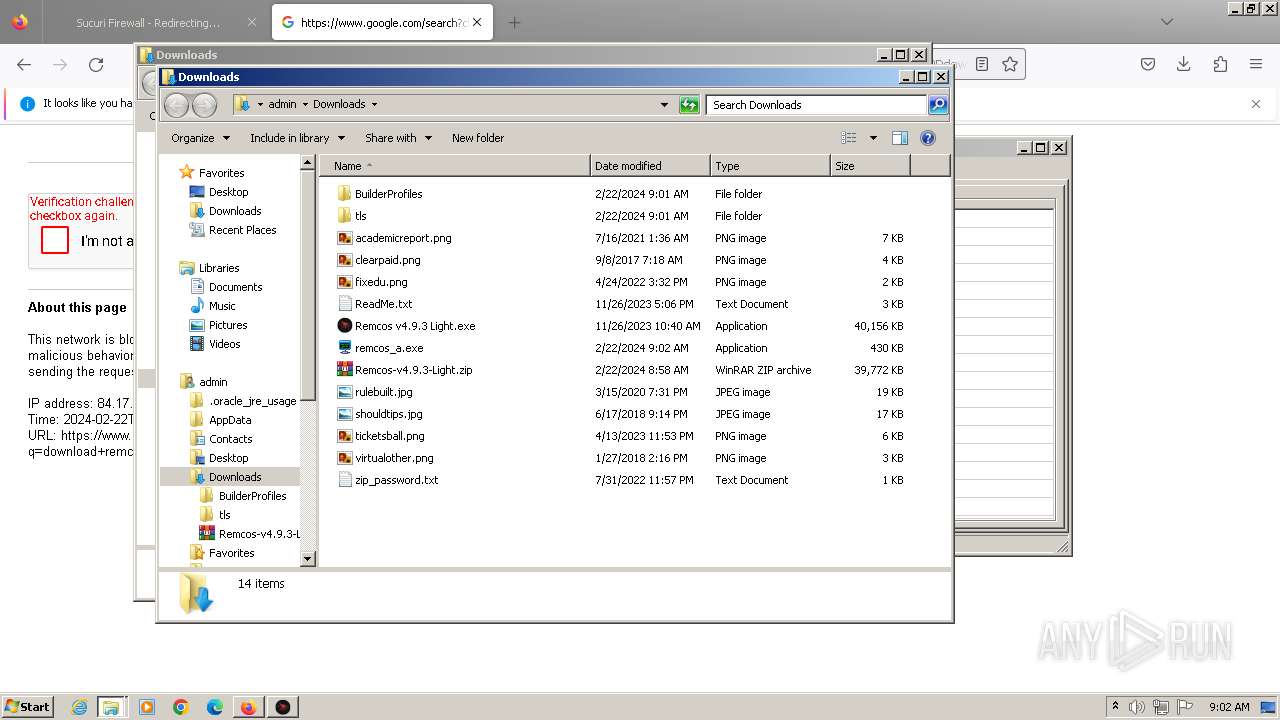Open Music library in sidebar
Screen dimensions: 1280x720
tap(213, 306)
